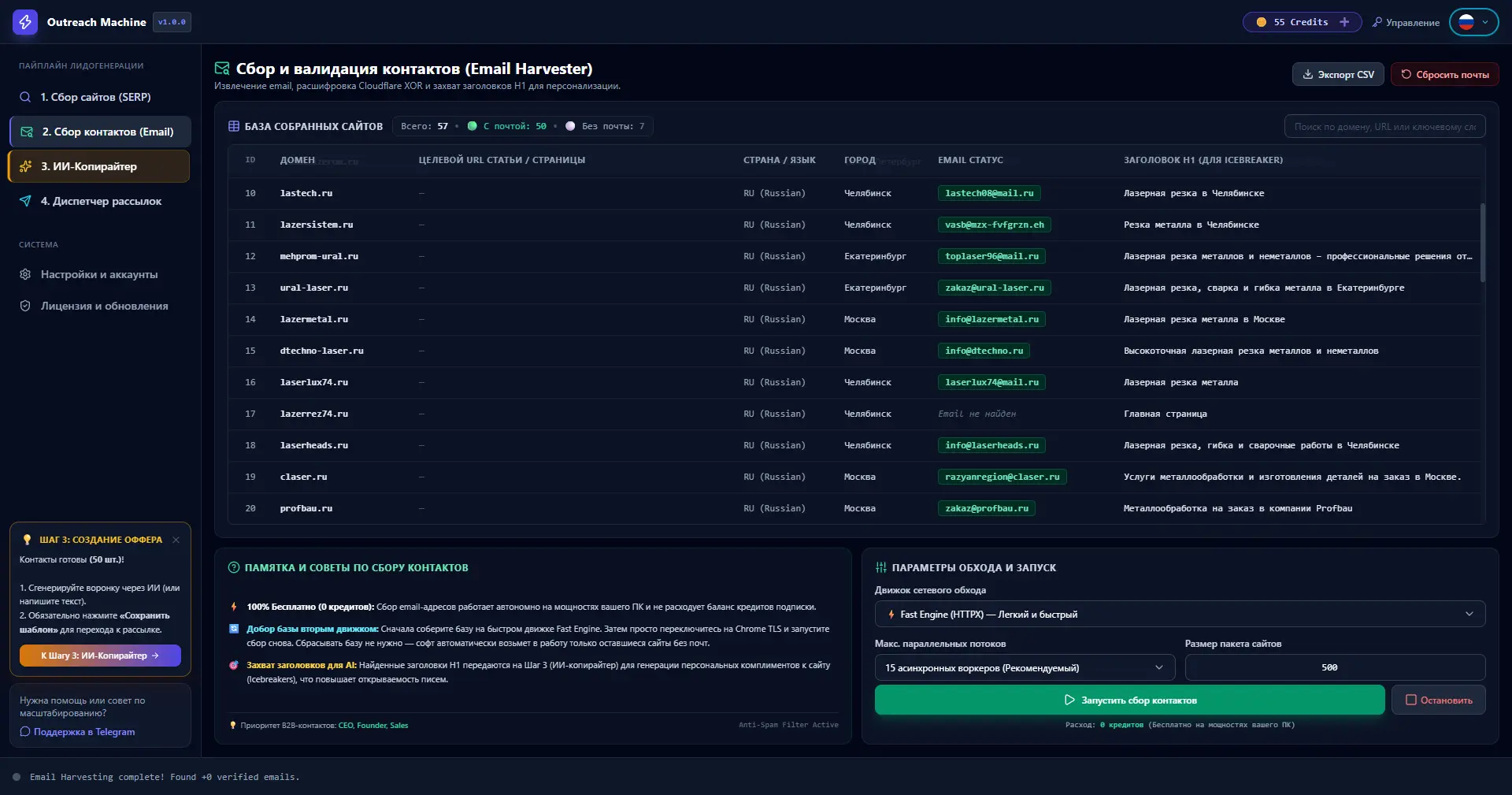Viewport: 1512px width, 795px height.
Task: Click the Email не найден status text
Action: pyautogui.click(x=976, y=414)
